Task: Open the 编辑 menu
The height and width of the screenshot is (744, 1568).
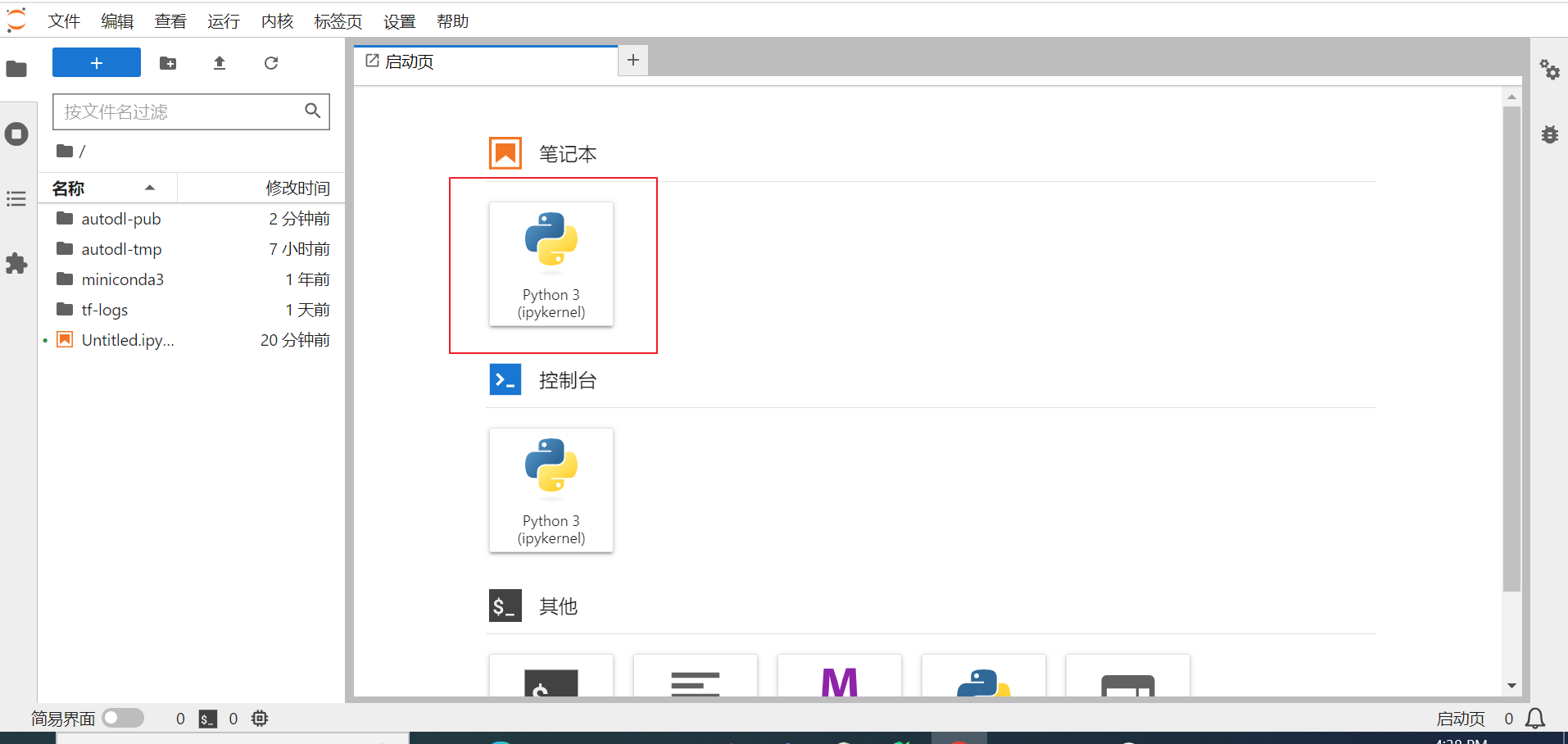Action: point(117,21)
